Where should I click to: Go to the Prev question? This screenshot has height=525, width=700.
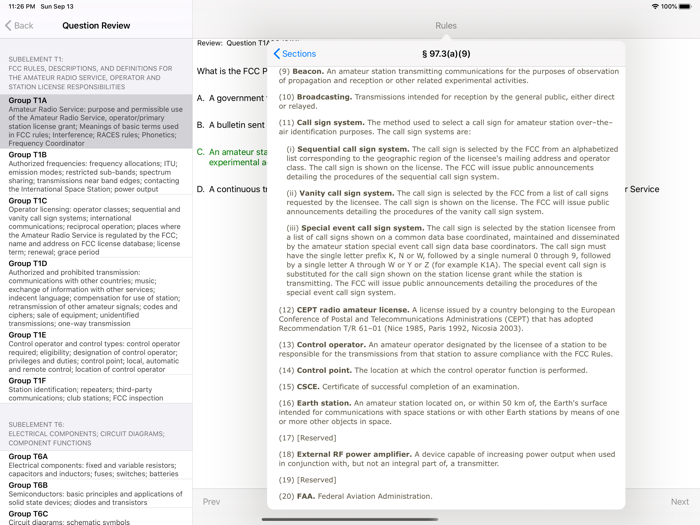(211, 501)
